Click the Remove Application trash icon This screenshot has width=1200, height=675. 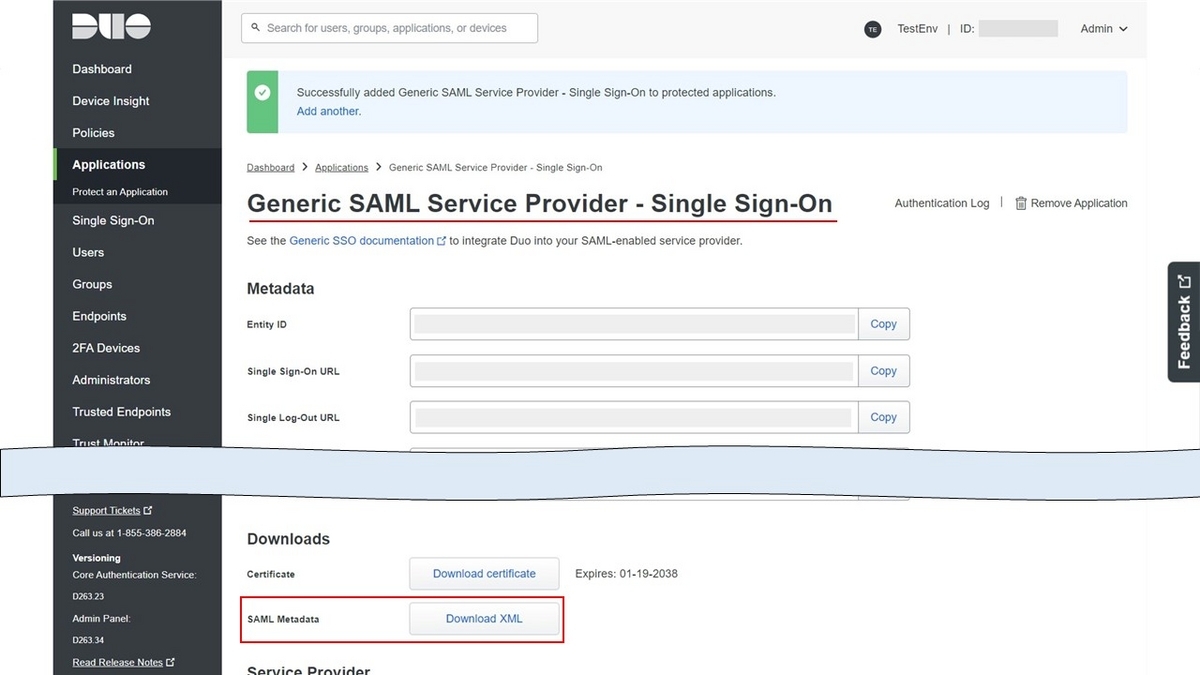point(1021,203)
